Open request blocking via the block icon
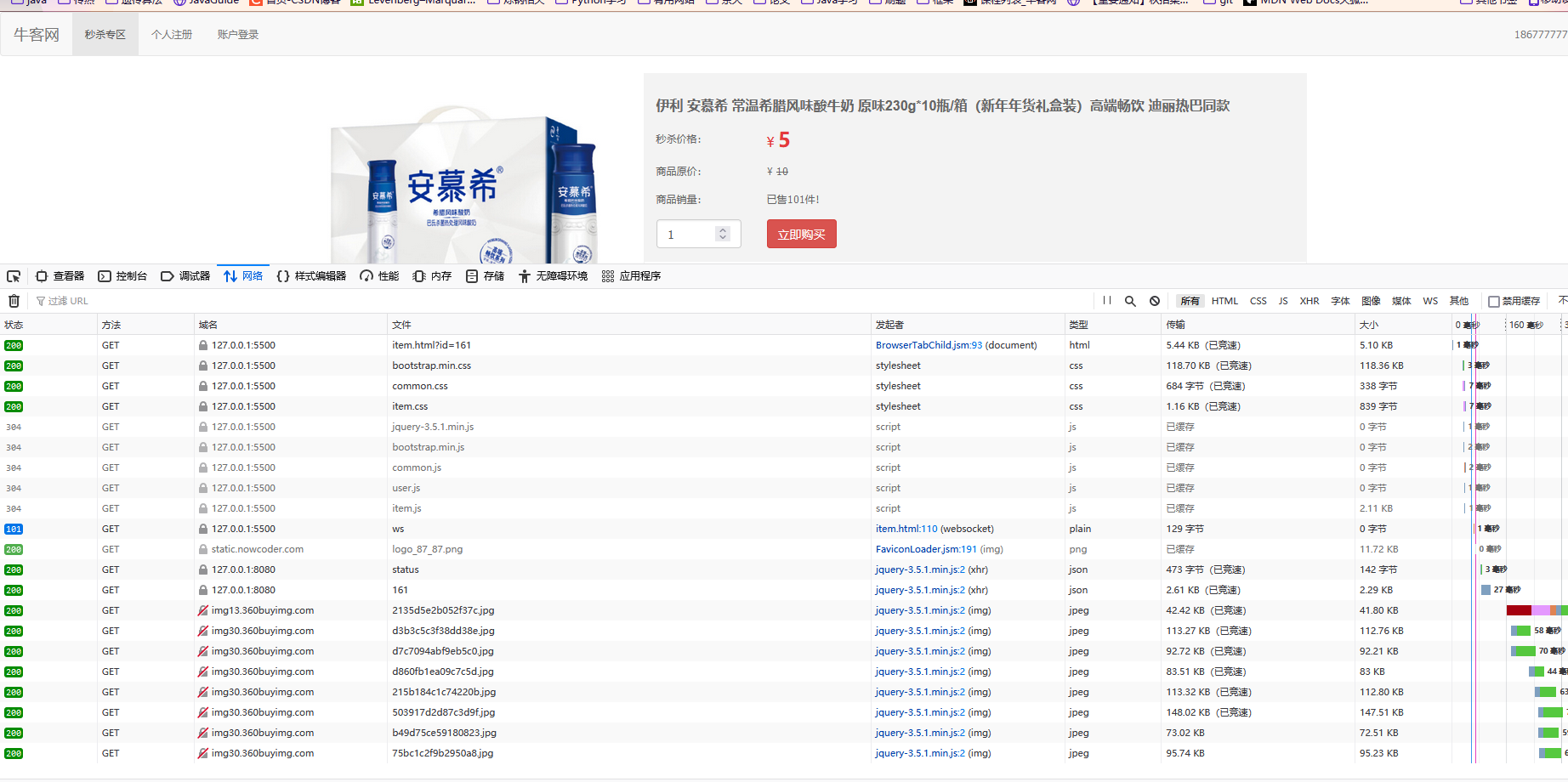Viewport: 1568px width, 782px height. (1155, 301)
